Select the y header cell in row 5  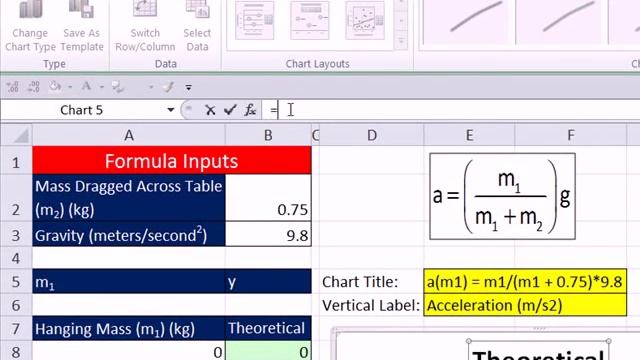tap(268, 281)
